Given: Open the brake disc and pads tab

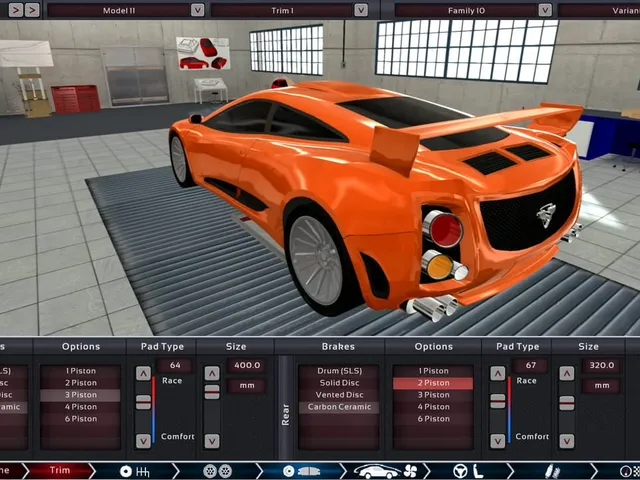Looking at the screenshot, I should point(301,471).
